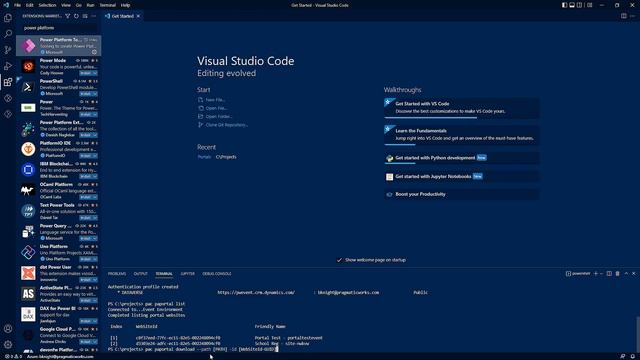This screenshot has width=640, height=360.
Task: Open Boost your Productivity walkthrough
Action: tap(461, 194)
